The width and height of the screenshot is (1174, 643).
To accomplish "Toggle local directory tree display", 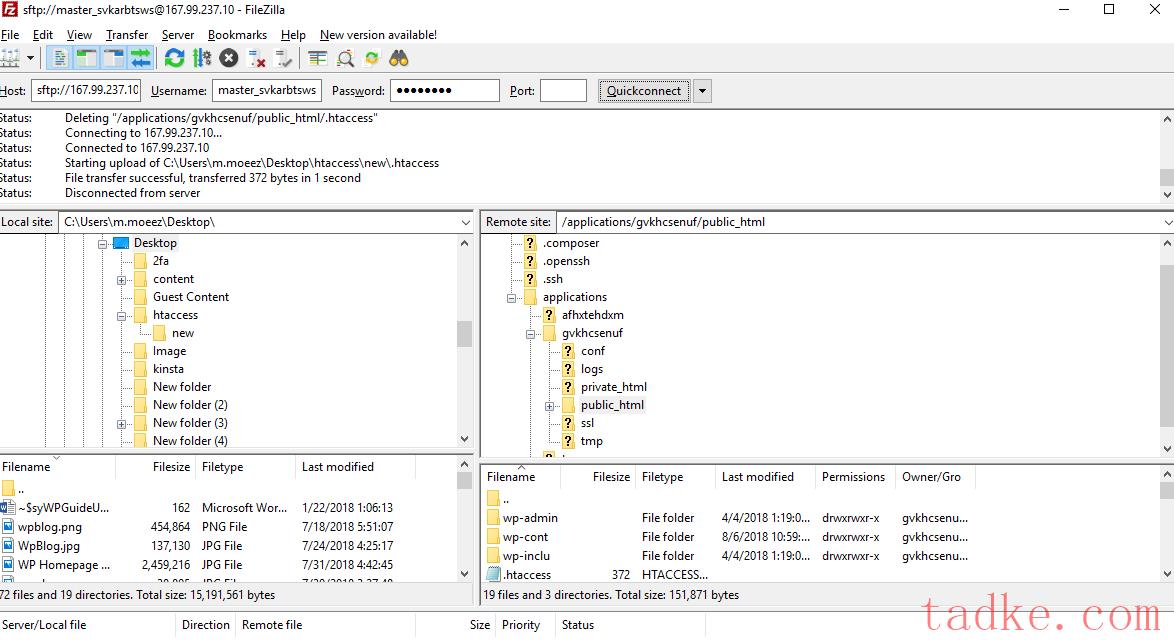I will point(86,58).
